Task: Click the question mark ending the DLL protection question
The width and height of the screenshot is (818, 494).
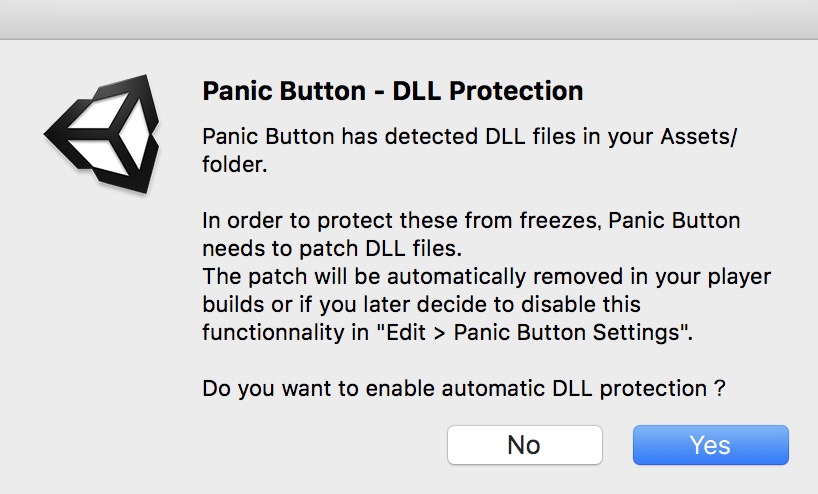Action: [719, 388]
